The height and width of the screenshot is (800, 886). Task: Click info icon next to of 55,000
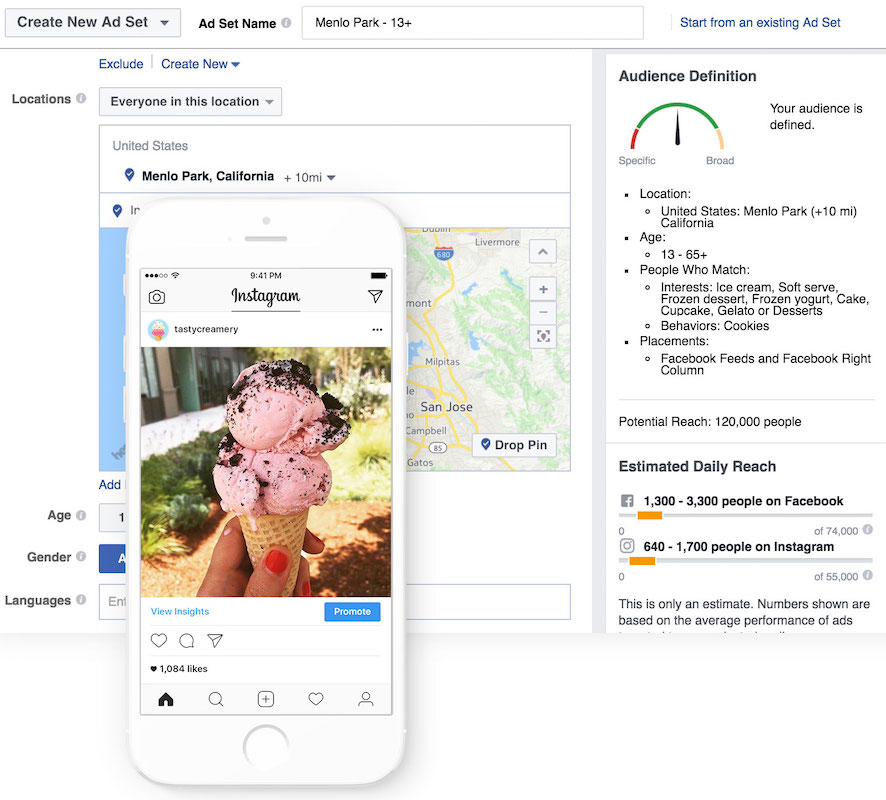[x=868, y=575]
